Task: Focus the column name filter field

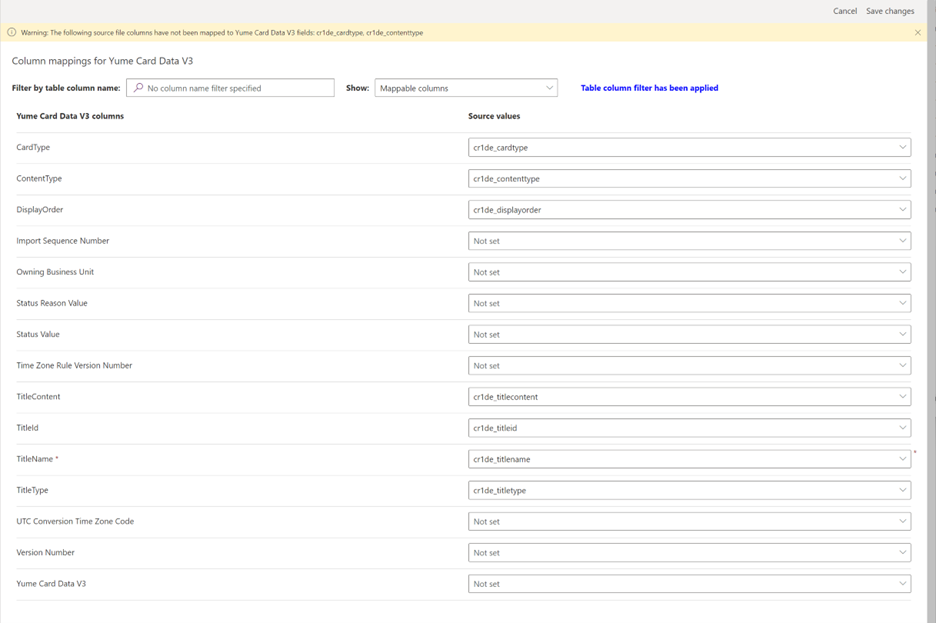Action: point(230,88)
